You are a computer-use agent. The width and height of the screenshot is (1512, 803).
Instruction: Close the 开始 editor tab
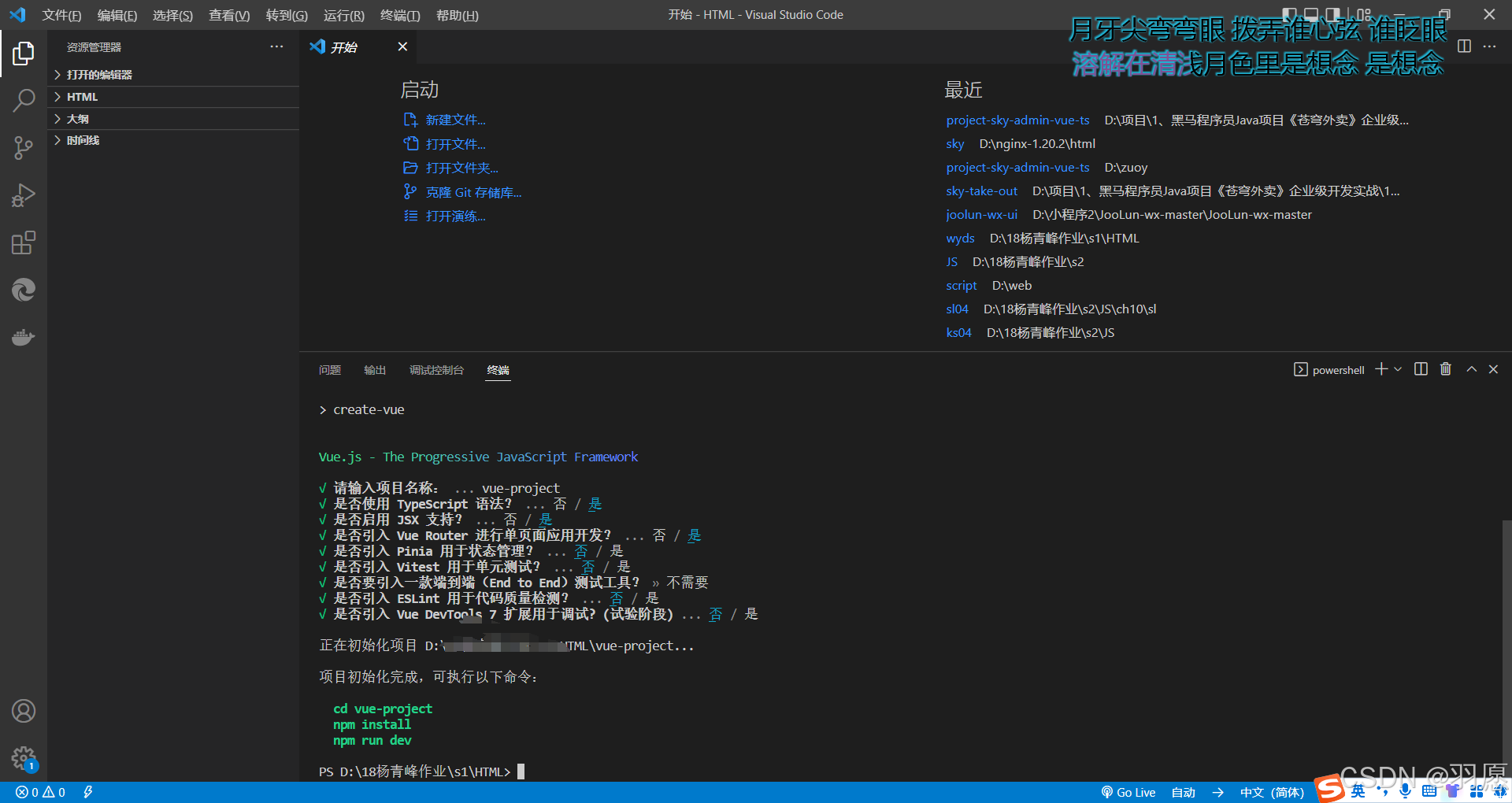pos(402,46)
